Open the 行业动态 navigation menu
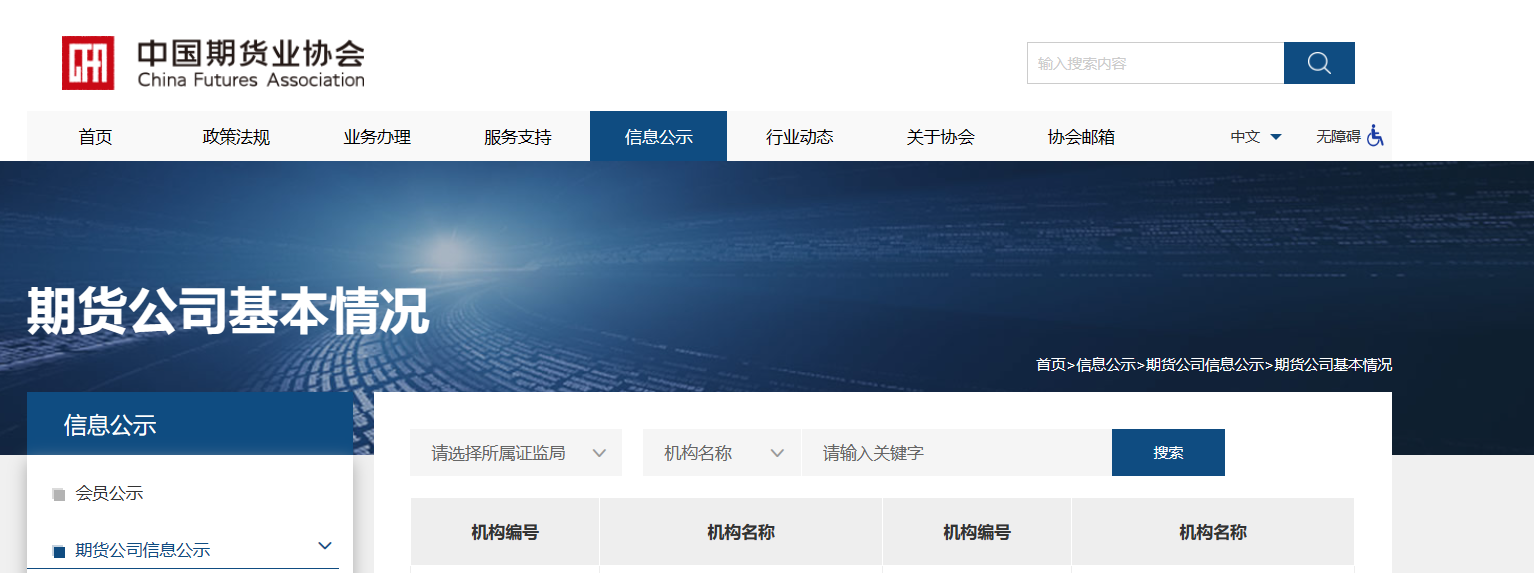This screenshot has width=1534, height=573. click(x=799, y=137)
